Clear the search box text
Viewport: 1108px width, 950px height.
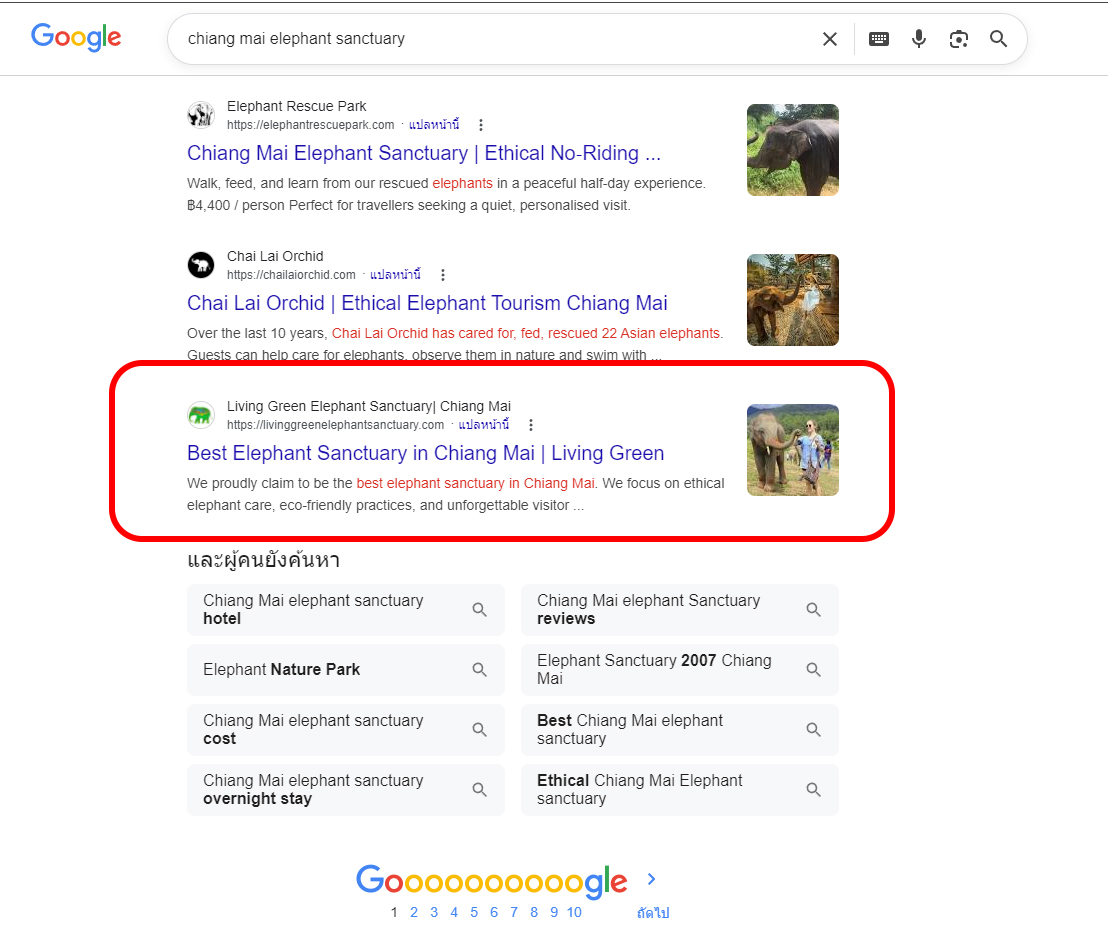coord(829,39)
